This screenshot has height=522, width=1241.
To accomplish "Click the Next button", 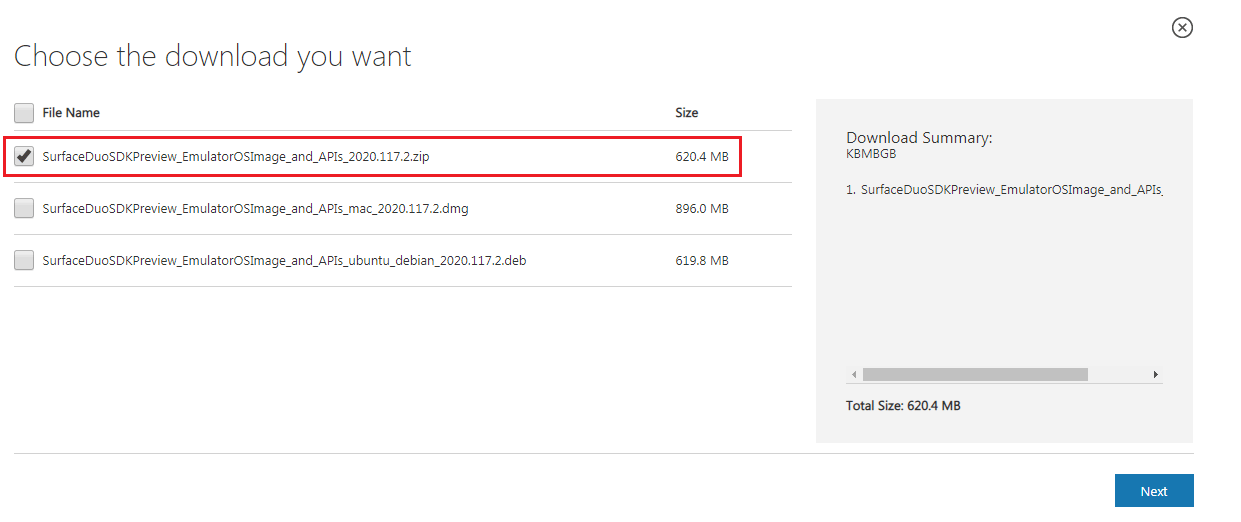I will point(1154,491).
